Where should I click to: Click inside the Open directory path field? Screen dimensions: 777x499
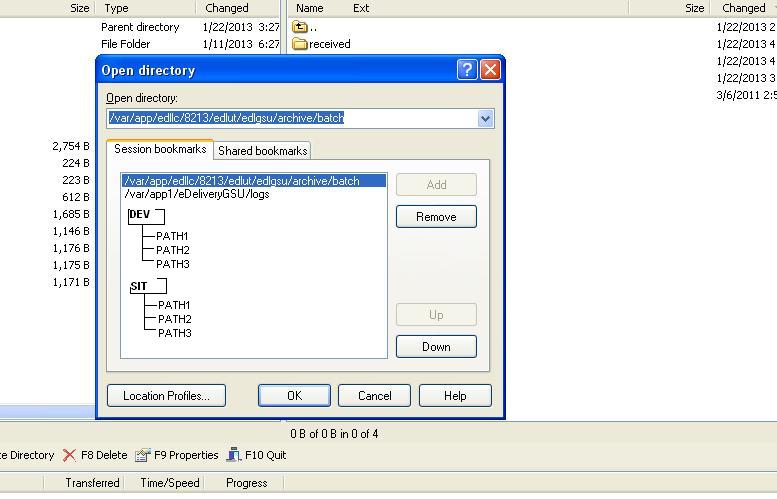[290, 118]
